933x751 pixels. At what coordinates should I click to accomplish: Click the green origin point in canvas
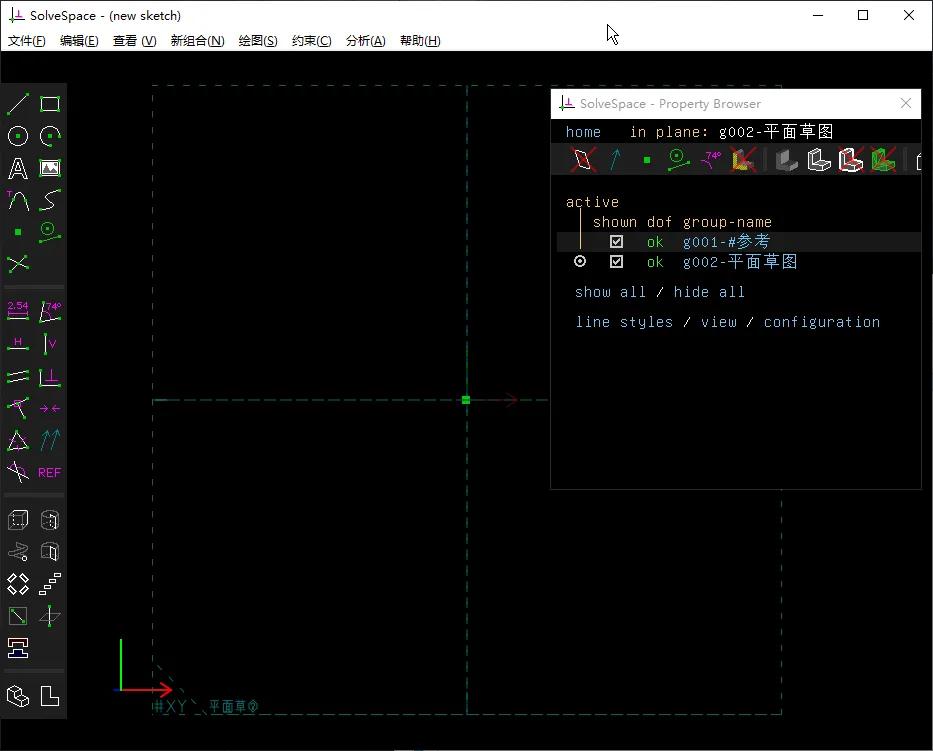click(x=466, y=400)
